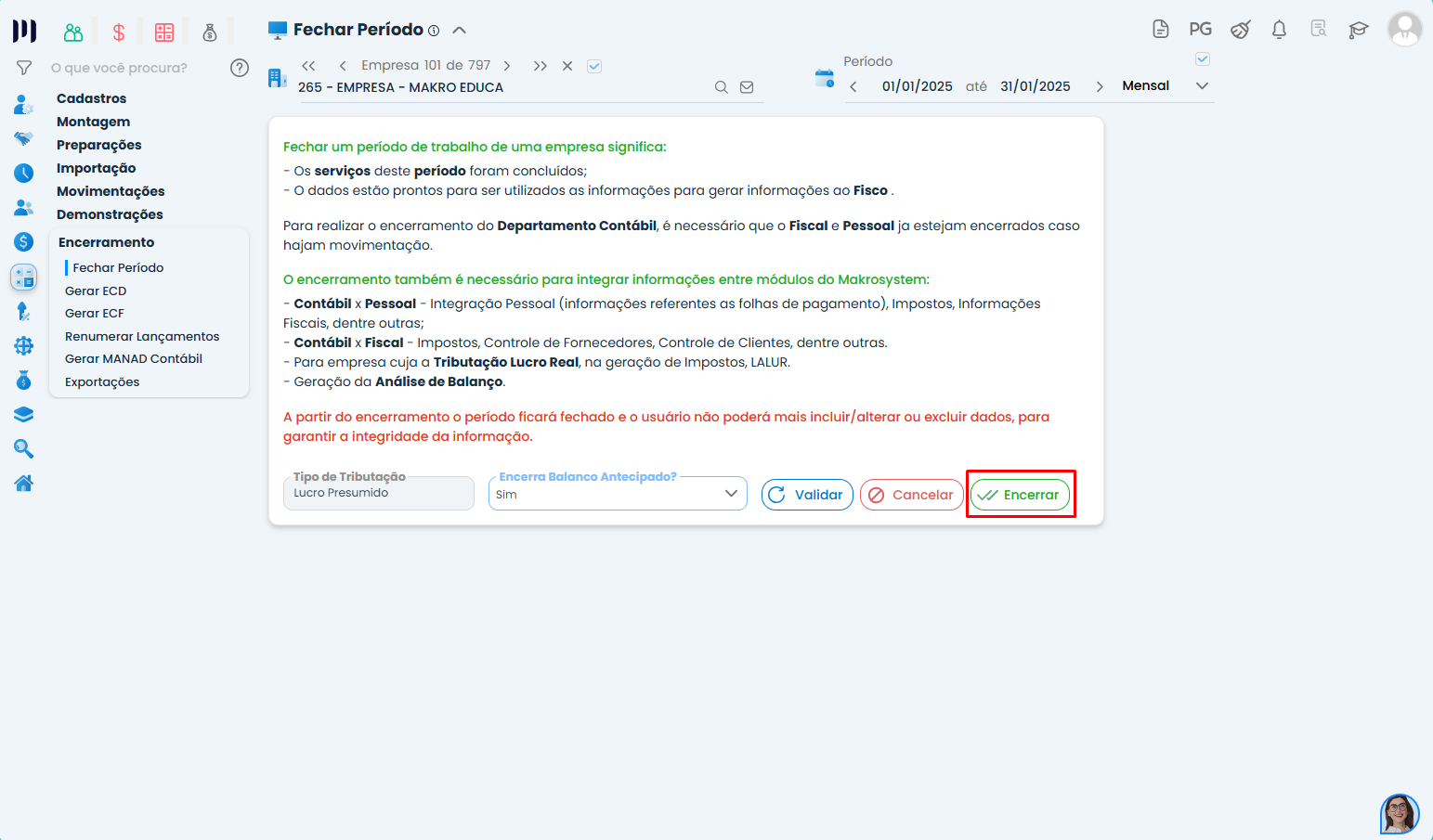Select Fechar Período submenu item

click(118, 267)
